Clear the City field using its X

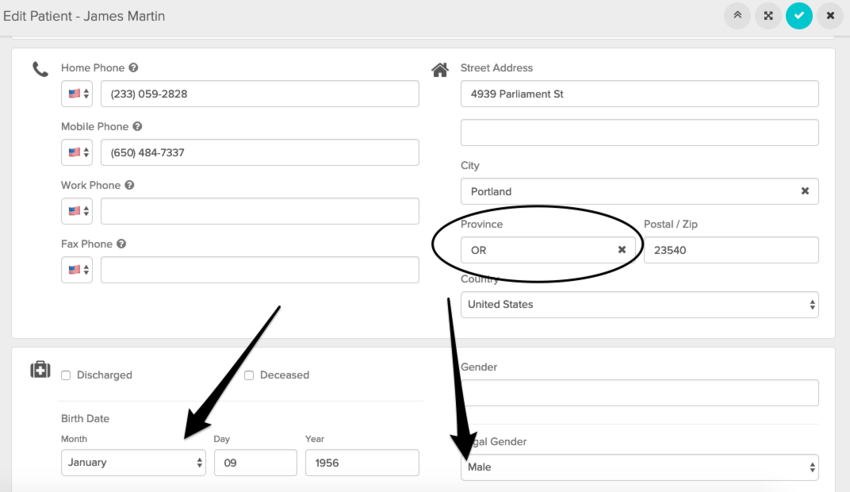(805, 191)
